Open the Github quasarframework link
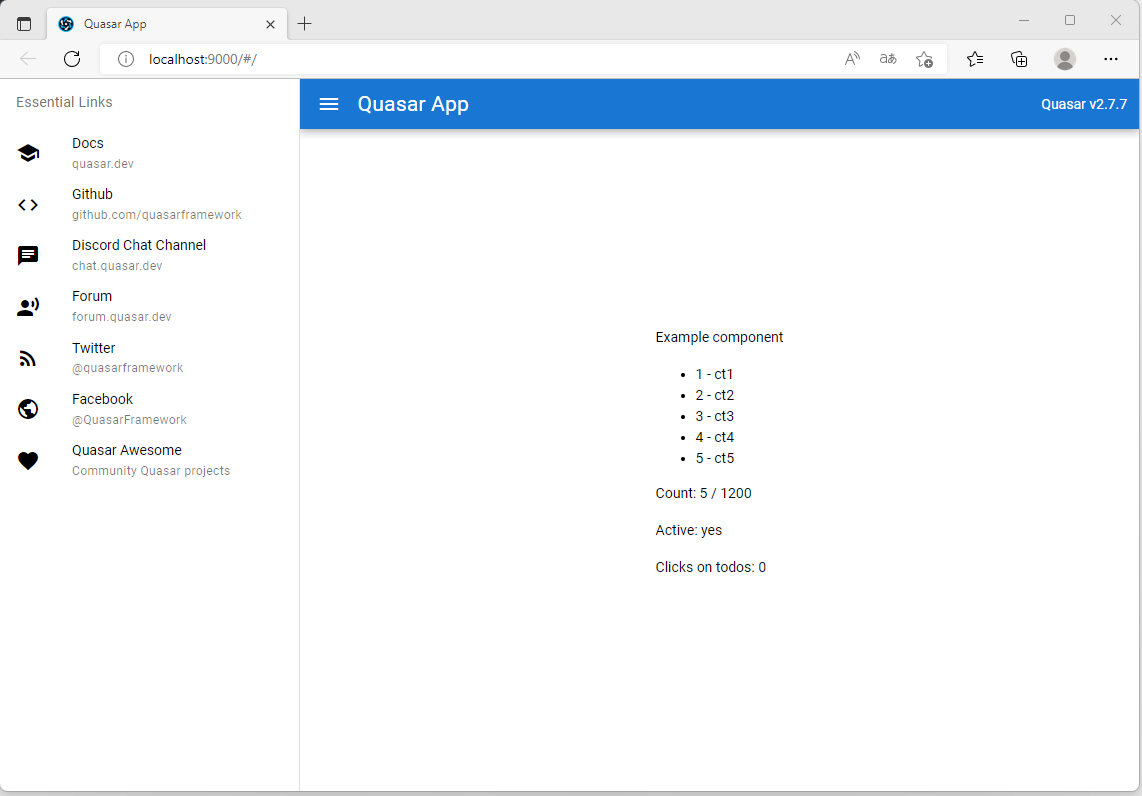 point(149,205)
